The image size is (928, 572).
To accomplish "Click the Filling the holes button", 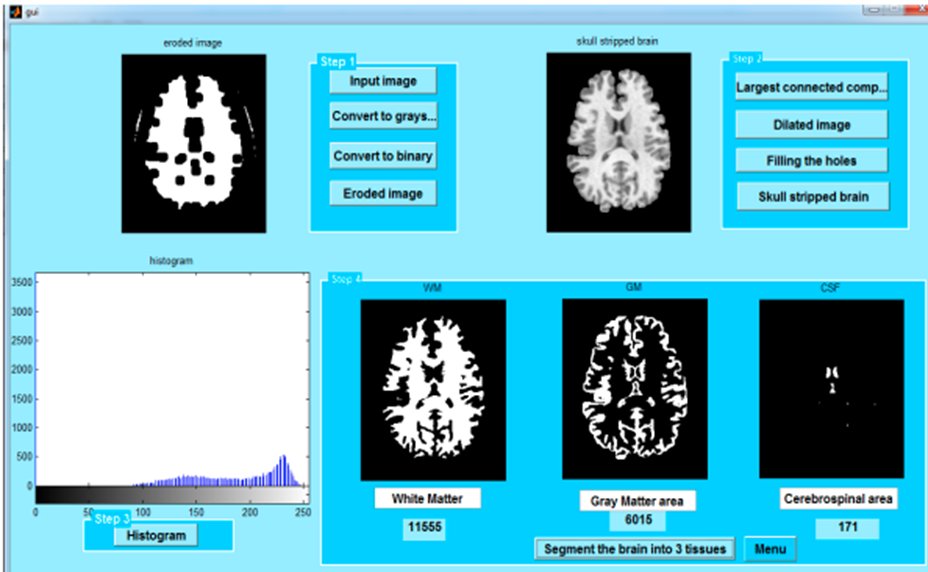I will click(x=811, y=160).
